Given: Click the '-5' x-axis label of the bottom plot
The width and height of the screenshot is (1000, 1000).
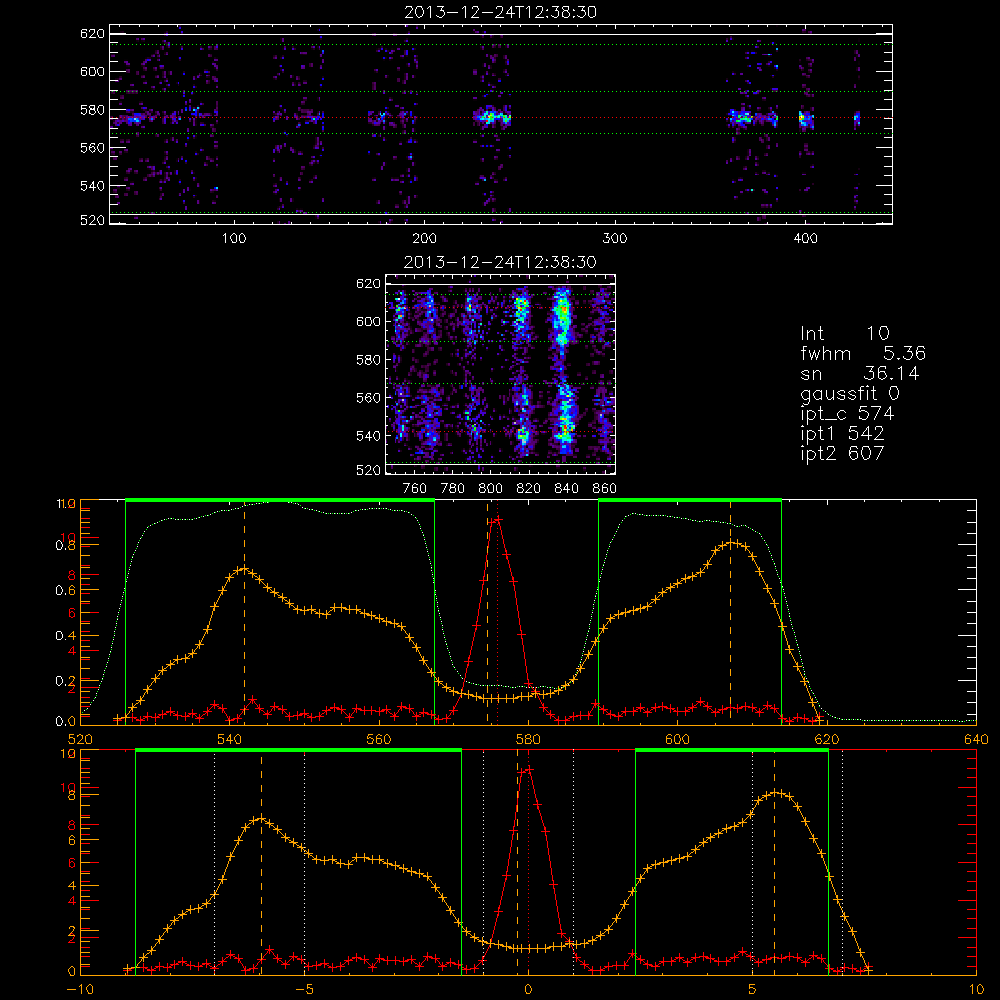Looking at the screenshot, I should (305, 990).
